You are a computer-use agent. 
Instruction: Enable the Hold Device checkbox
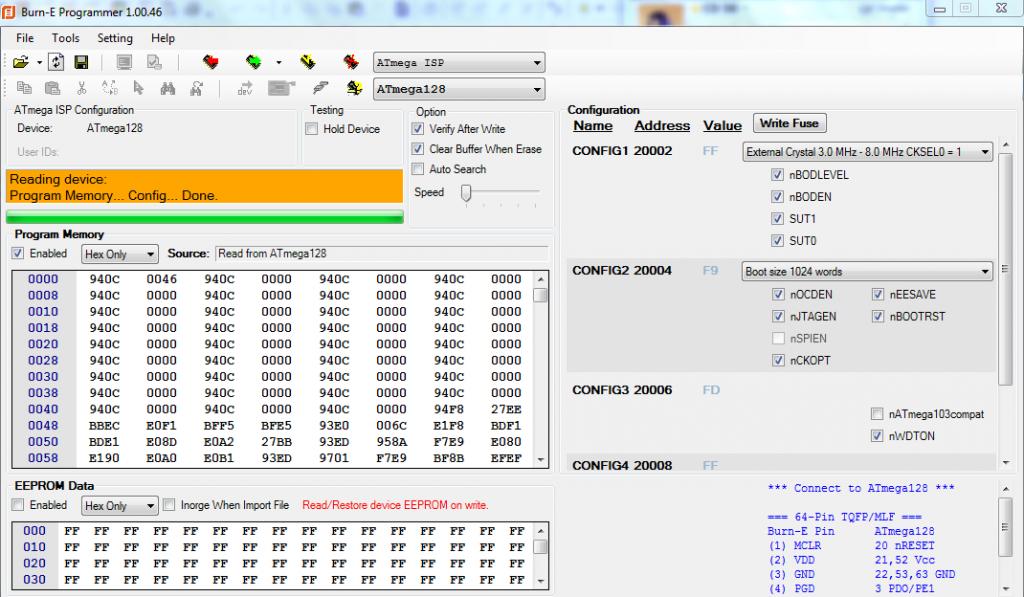tap(312, 129)
